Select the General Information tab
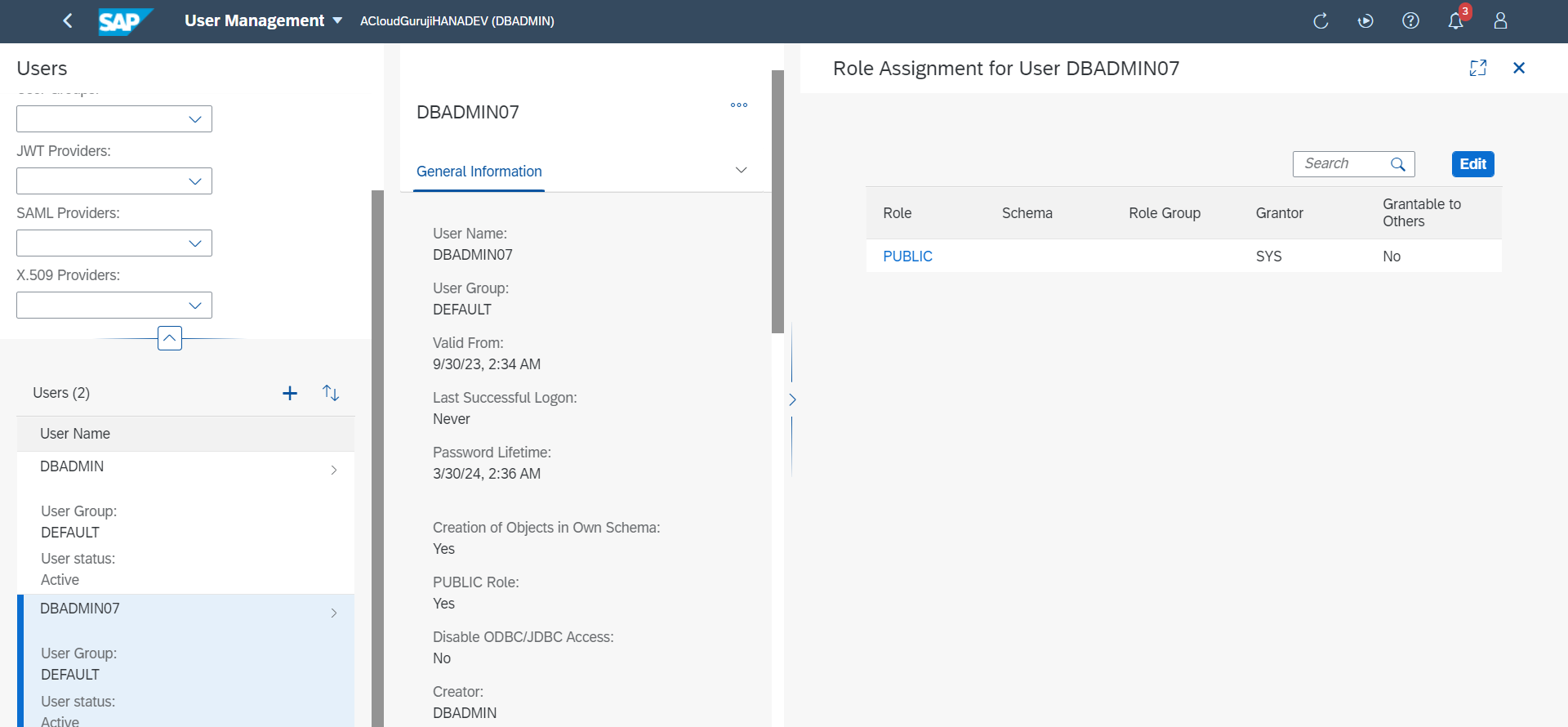 click(479, 172)
